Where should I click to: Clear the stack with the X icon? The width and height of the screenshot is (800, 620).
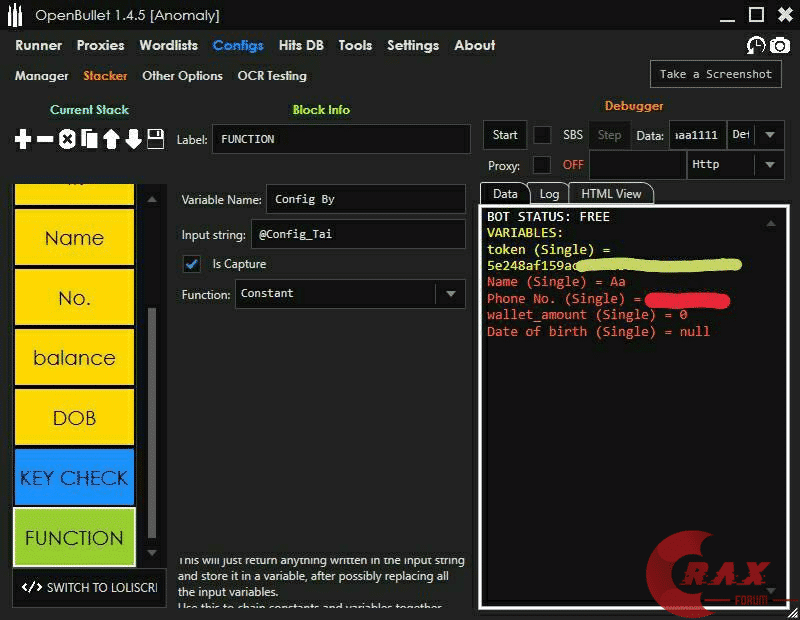point(68,140)
